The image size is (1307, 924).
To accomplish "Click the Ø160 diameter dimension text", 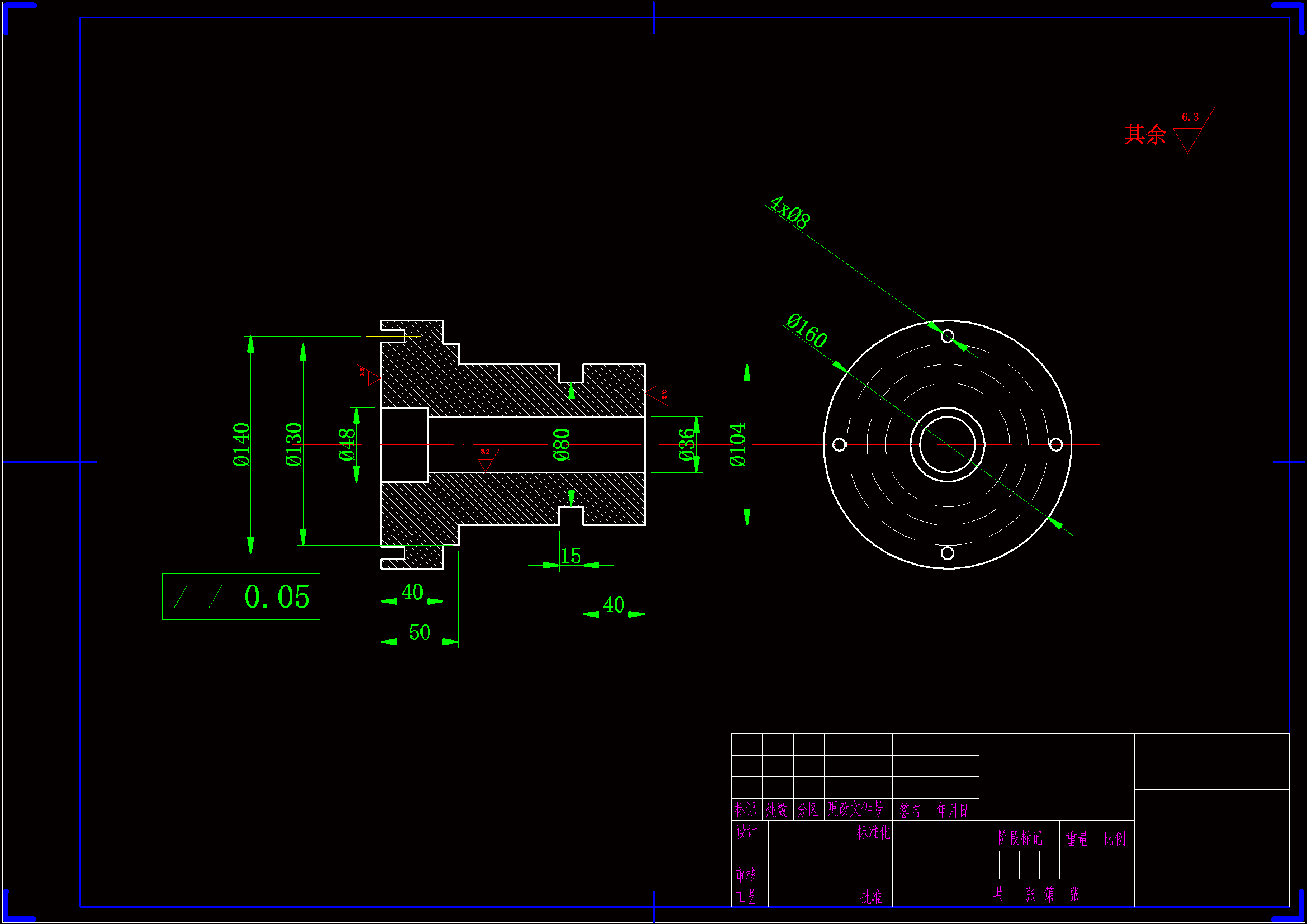I will pyautogui.click(x=807, y=330).
